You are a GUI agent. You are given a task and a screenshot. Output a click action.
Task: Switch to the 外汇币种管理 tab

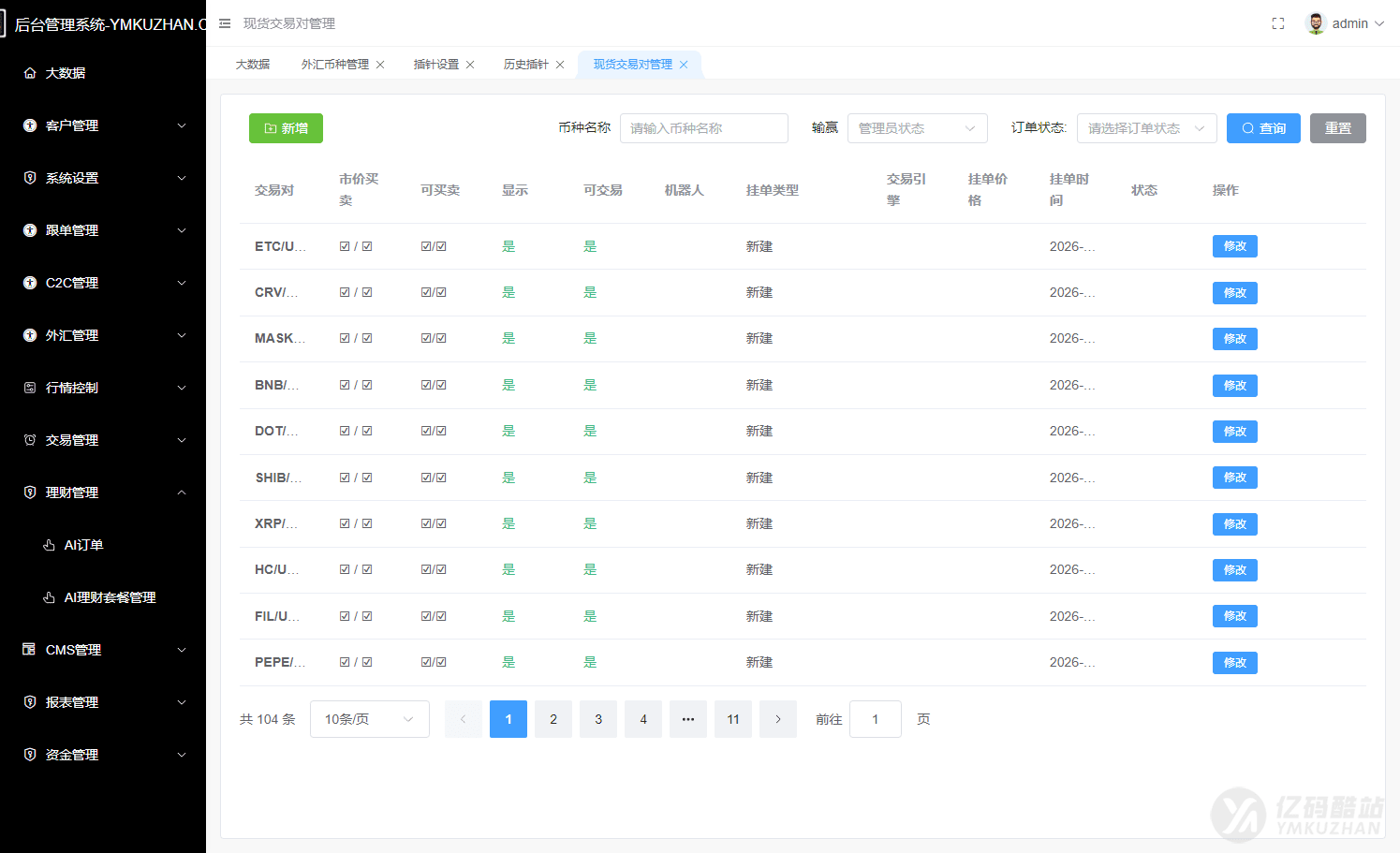tap(335, 65)
